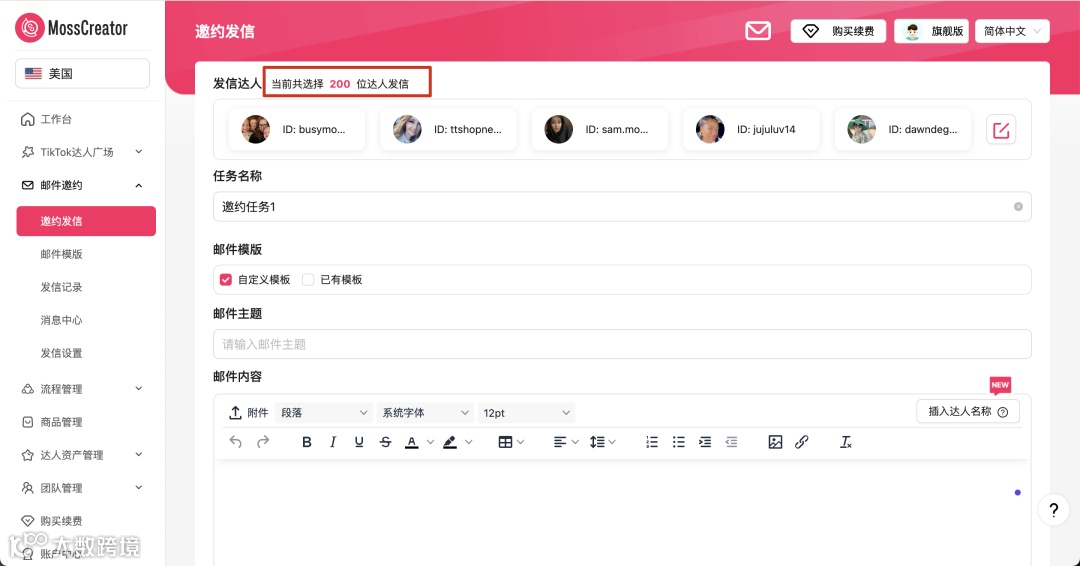Focus the 邮件主题 input field
The height and width of the screenshot is (566, 1080).
622,344
